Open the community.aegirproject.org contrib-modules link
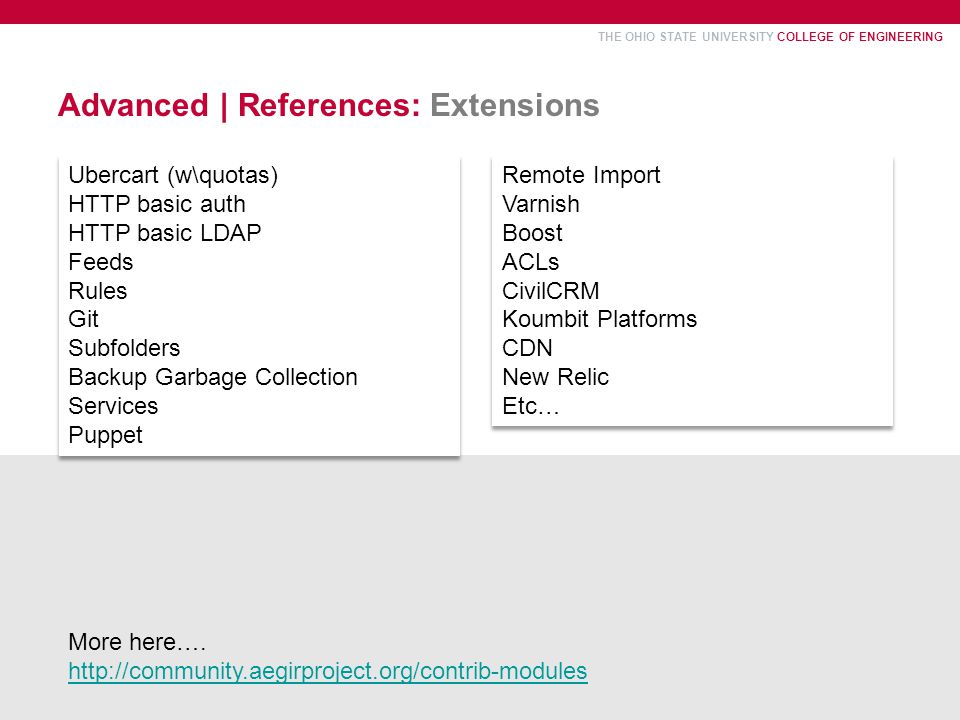This screenshot has height=720, width=960. coord(328,671)
